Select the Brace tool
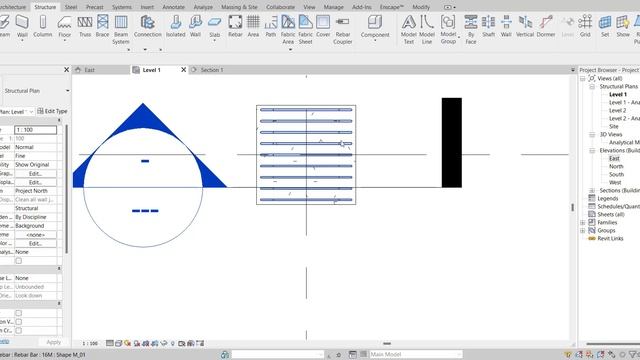 (102, 27)
